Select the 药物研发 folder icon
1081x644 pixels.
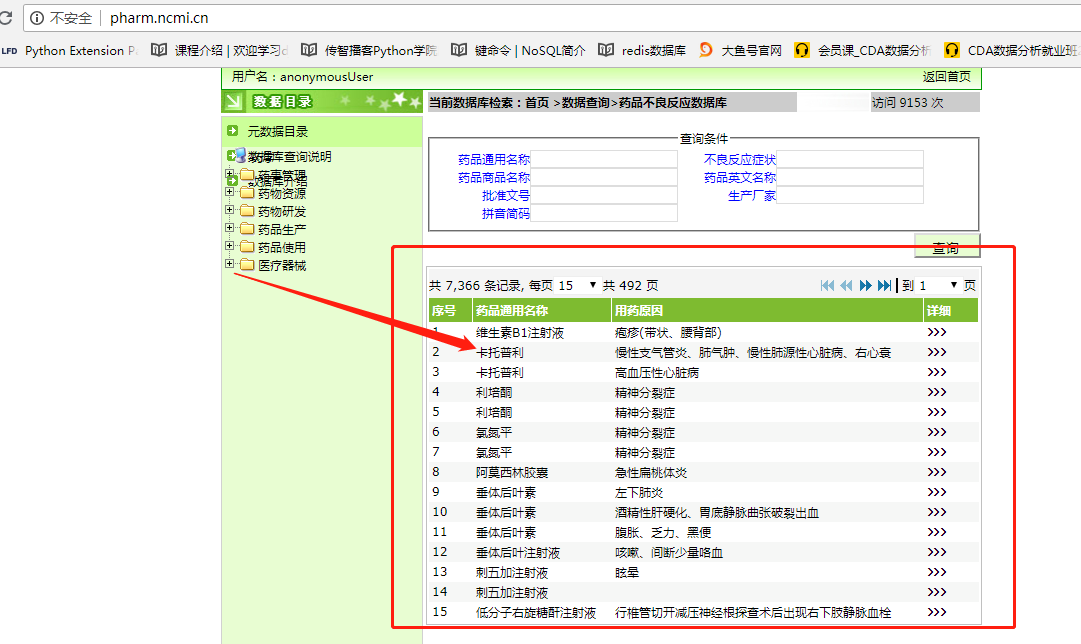click(x=247, y=210)
